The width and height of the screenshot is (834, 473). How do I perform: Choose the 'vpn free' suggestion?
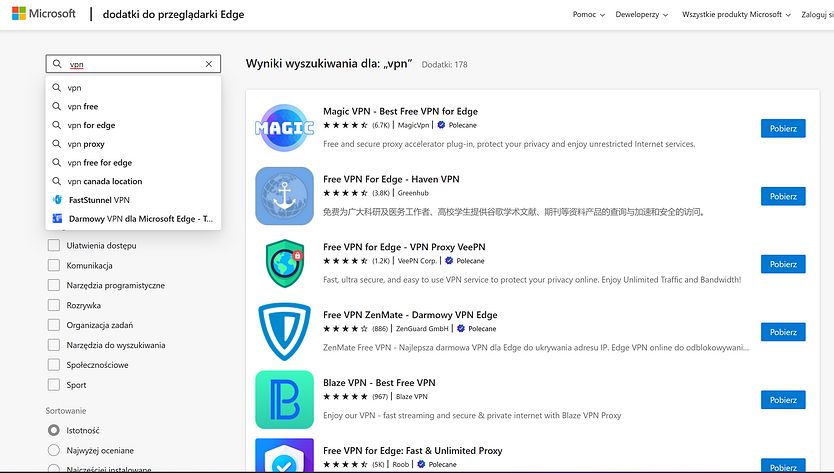[133, 106]
